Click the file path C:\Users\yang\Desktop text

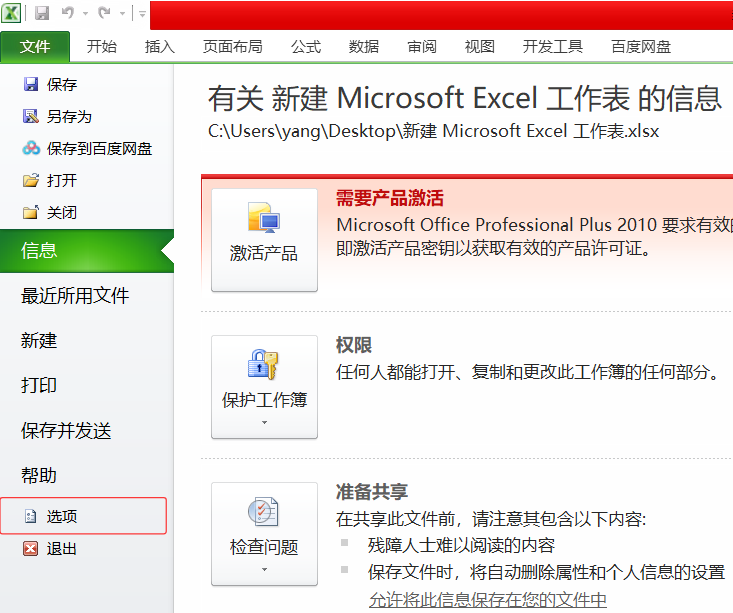[433, 131]
